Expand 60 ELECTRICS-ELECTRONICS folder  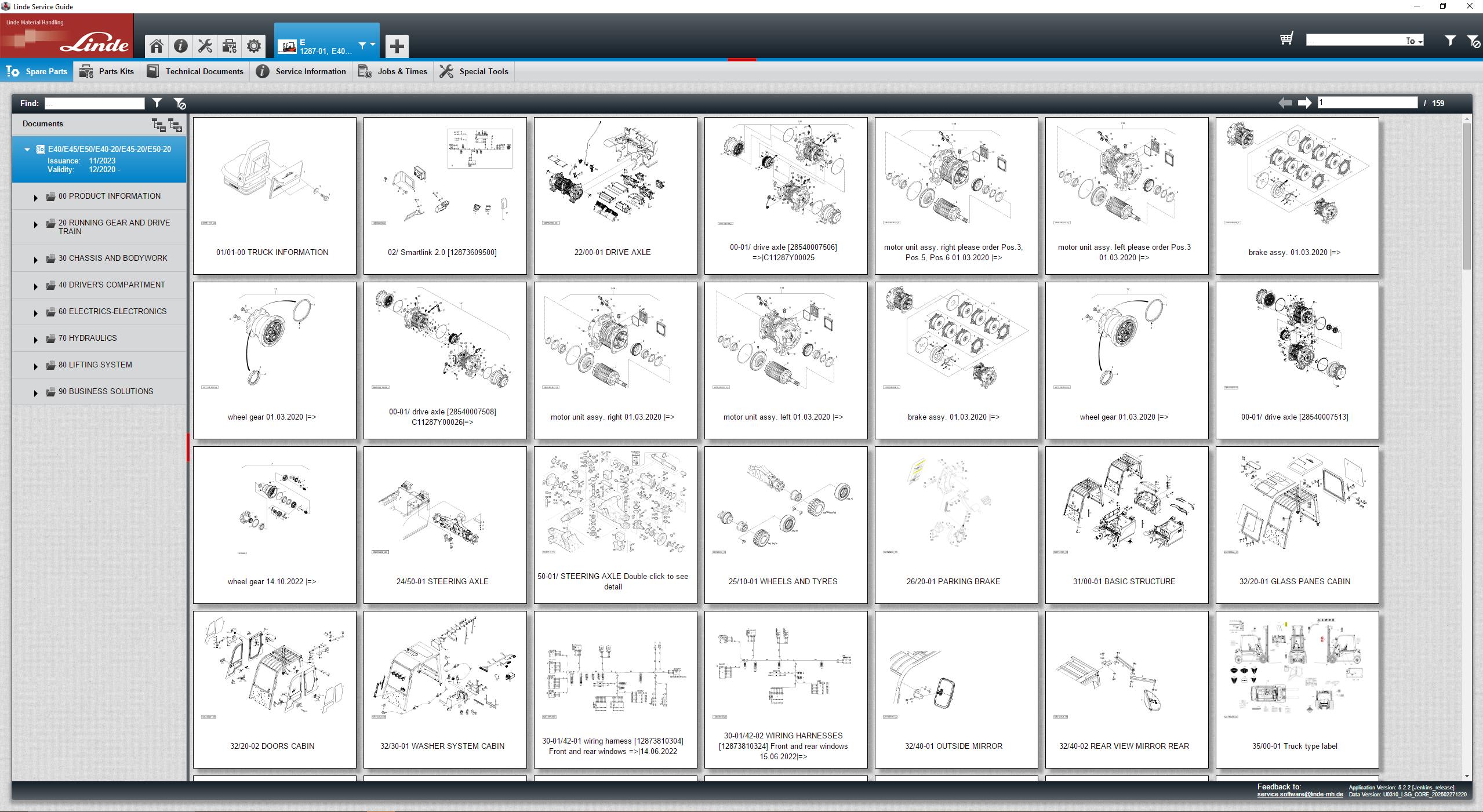tap(35, 313)
